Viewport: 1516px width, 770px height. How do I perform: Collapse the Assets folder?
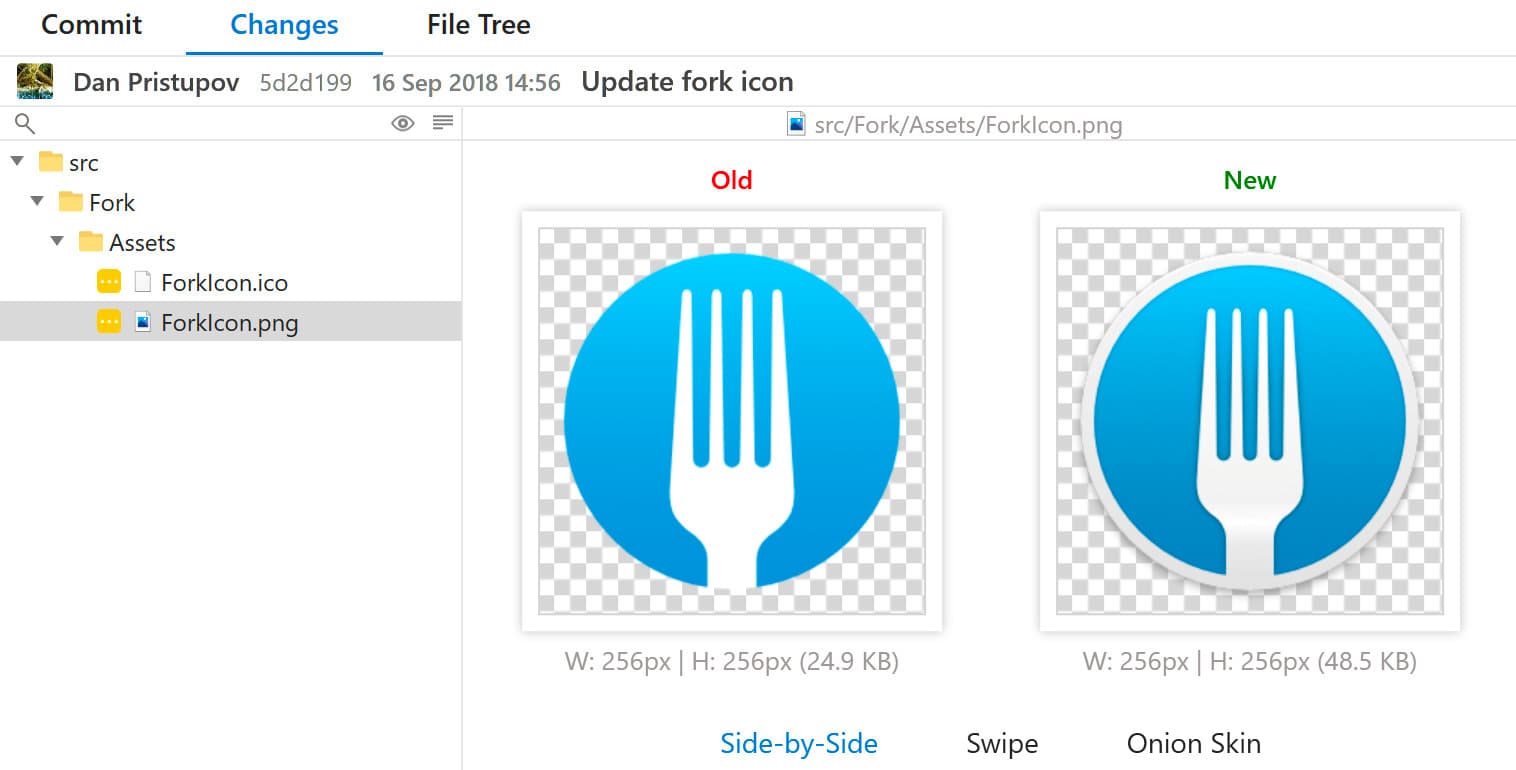(57, 241)
